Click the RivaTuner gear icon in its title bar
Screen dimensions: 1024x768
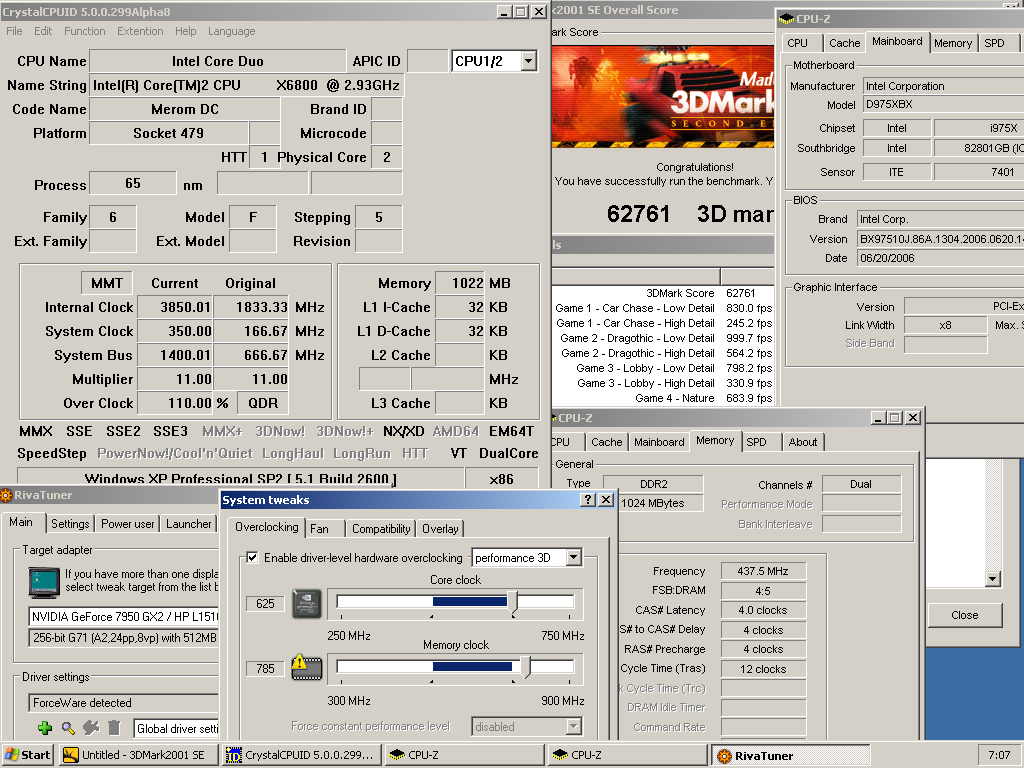(6, 495)
